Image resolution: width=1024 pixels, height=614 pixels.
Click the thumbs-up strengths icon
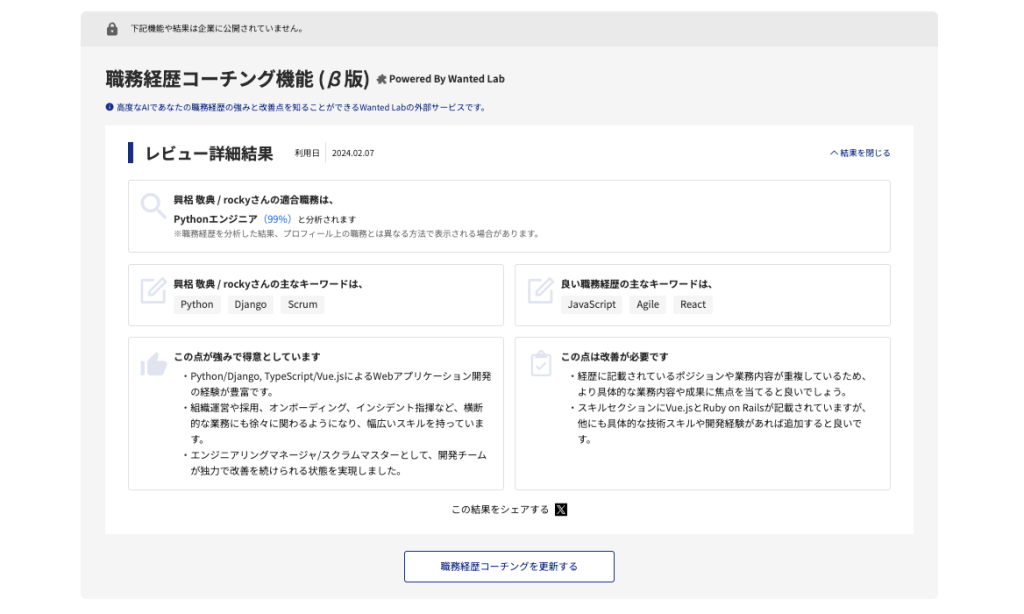point(153,365)
